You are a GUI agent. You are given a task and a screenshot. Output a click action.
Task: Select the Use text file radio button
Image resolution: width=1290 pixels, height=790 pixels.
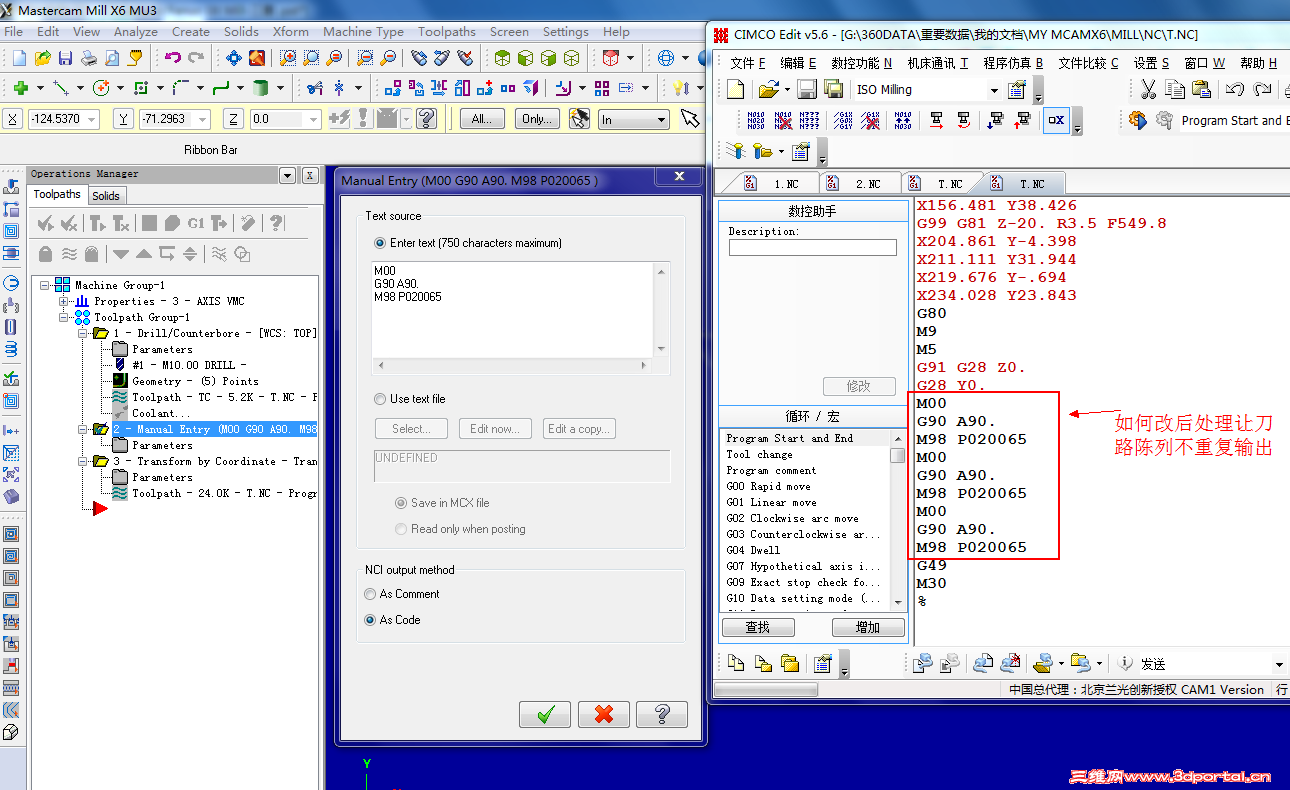point(380,399)
